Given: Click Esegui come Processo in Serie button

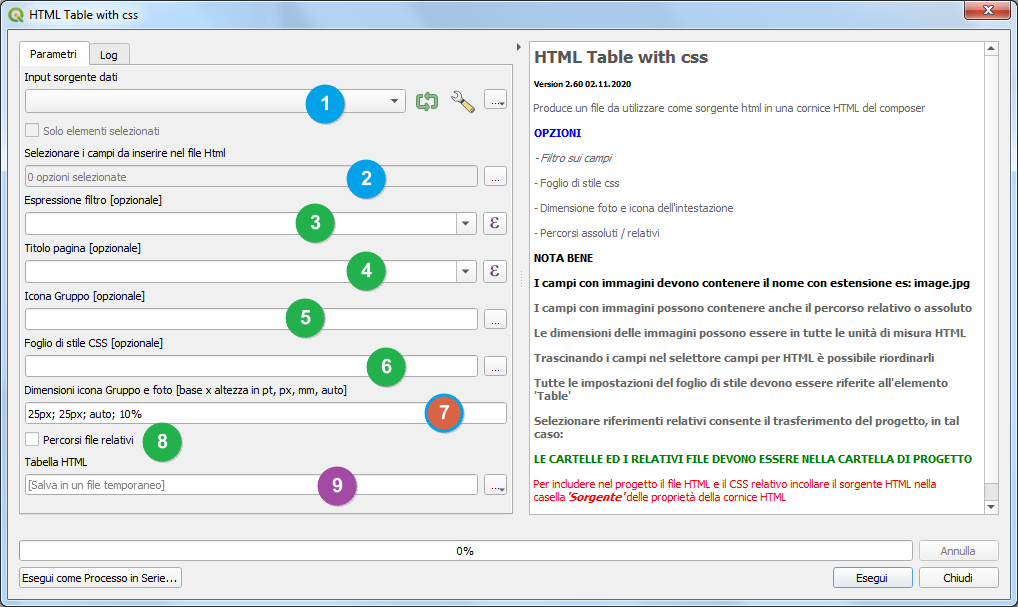Looking at the screenshot, I should point(100,578).
